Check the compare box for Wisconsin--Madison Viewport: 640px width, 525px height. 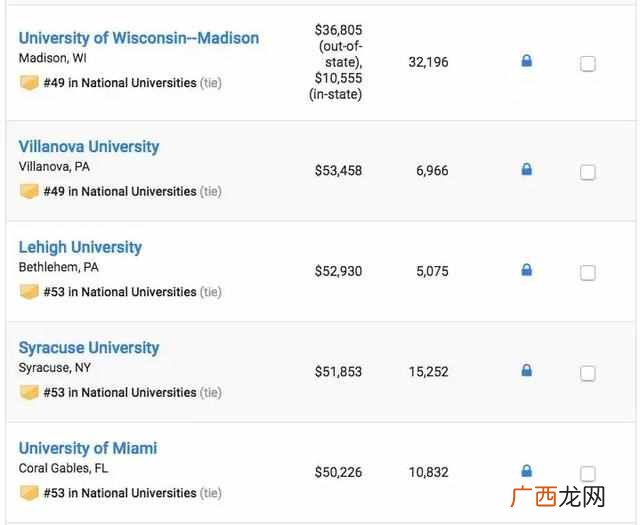click(588, 64)
